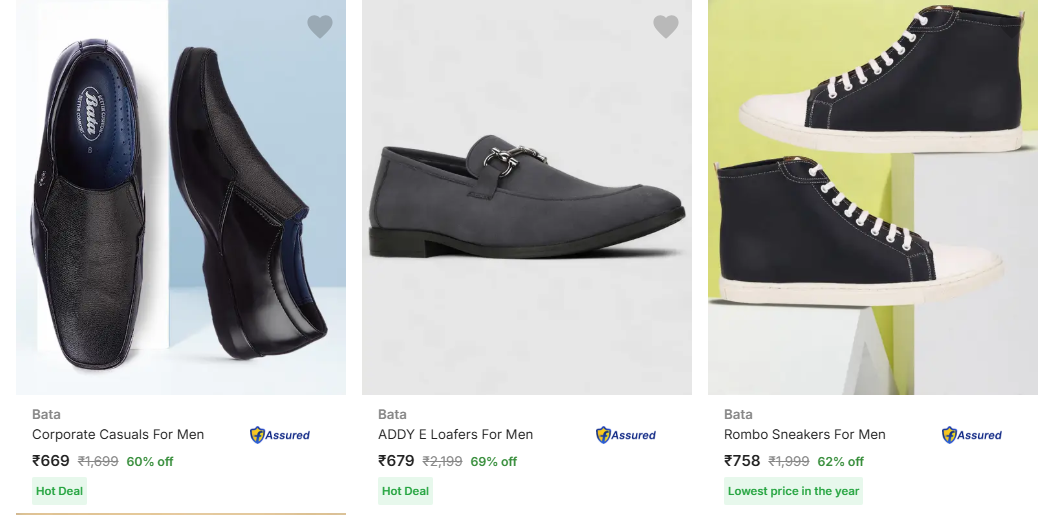Click Assured badge on Corporate Casuals
1045x515 pixels.
[280, 435]
